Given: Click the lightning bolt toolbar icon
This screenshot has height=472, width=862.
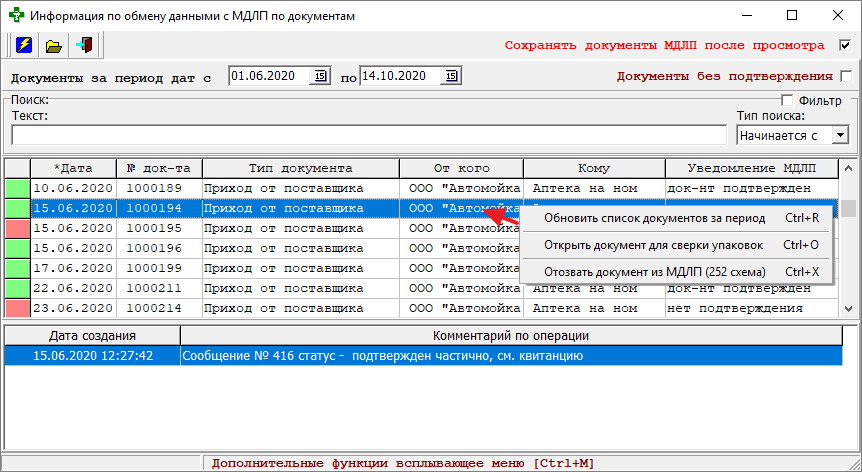Looking at the screenshot, I should coord(24,45).
